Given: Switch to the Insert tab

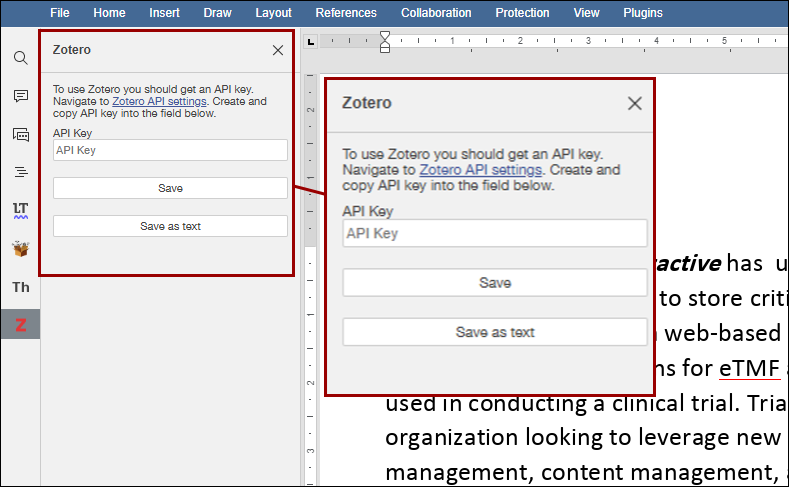Looking at the screenshot, I should (165, 13).
